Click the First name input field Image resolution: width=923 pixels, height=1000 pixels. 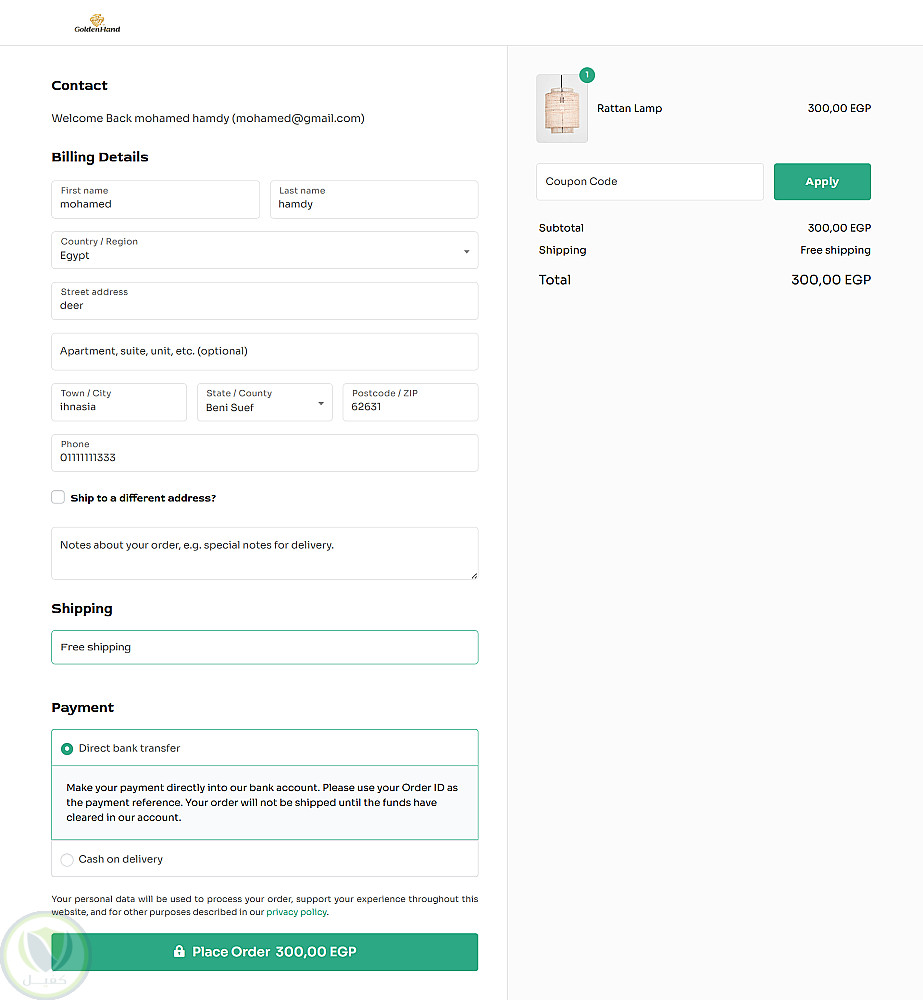click(x=155, y=200)
